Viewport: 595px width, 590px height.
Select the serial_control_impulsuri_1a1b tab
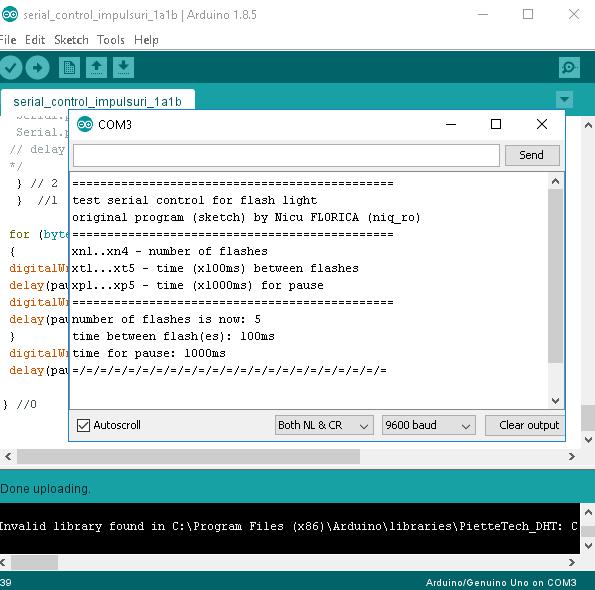click(98, 101)
